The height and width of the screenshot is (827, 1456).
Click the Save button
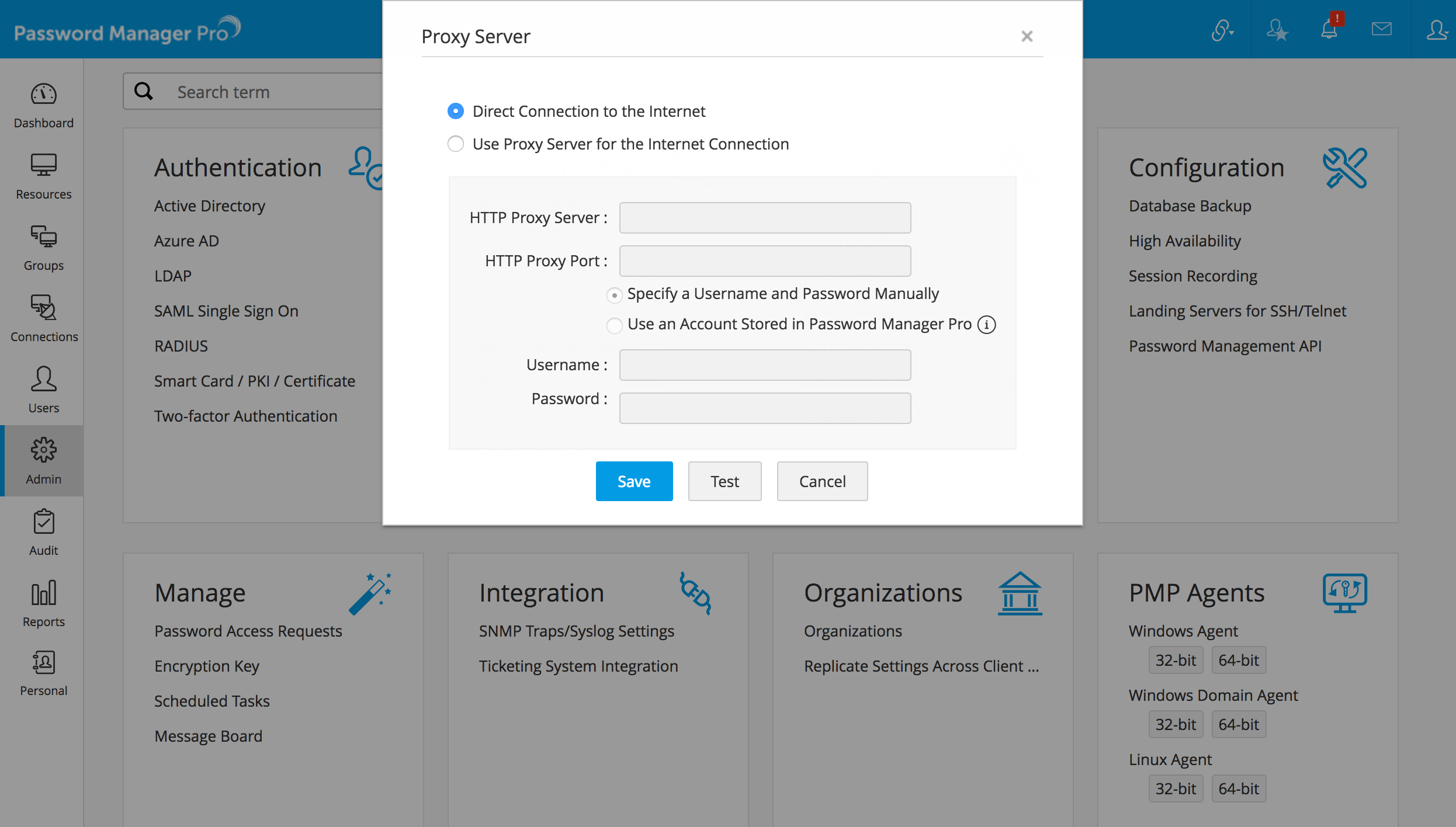634,481
